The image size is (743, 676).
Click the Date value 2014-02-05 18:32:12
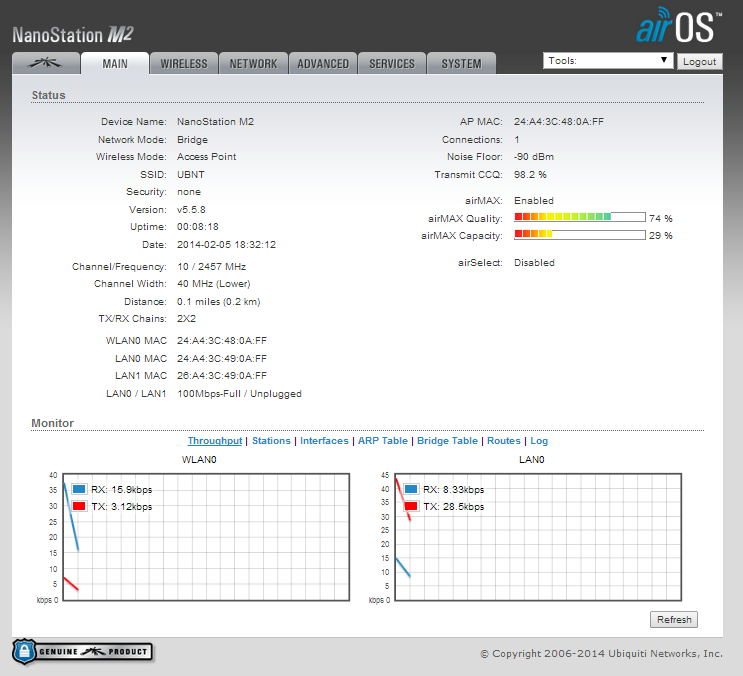[x=227, y=244]
